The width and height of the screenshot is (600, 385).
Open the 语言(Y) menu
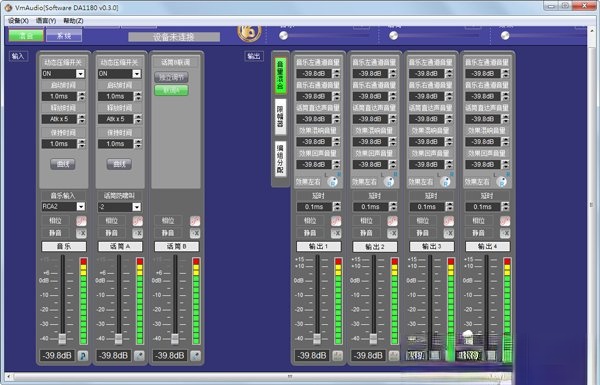point(46,21)
